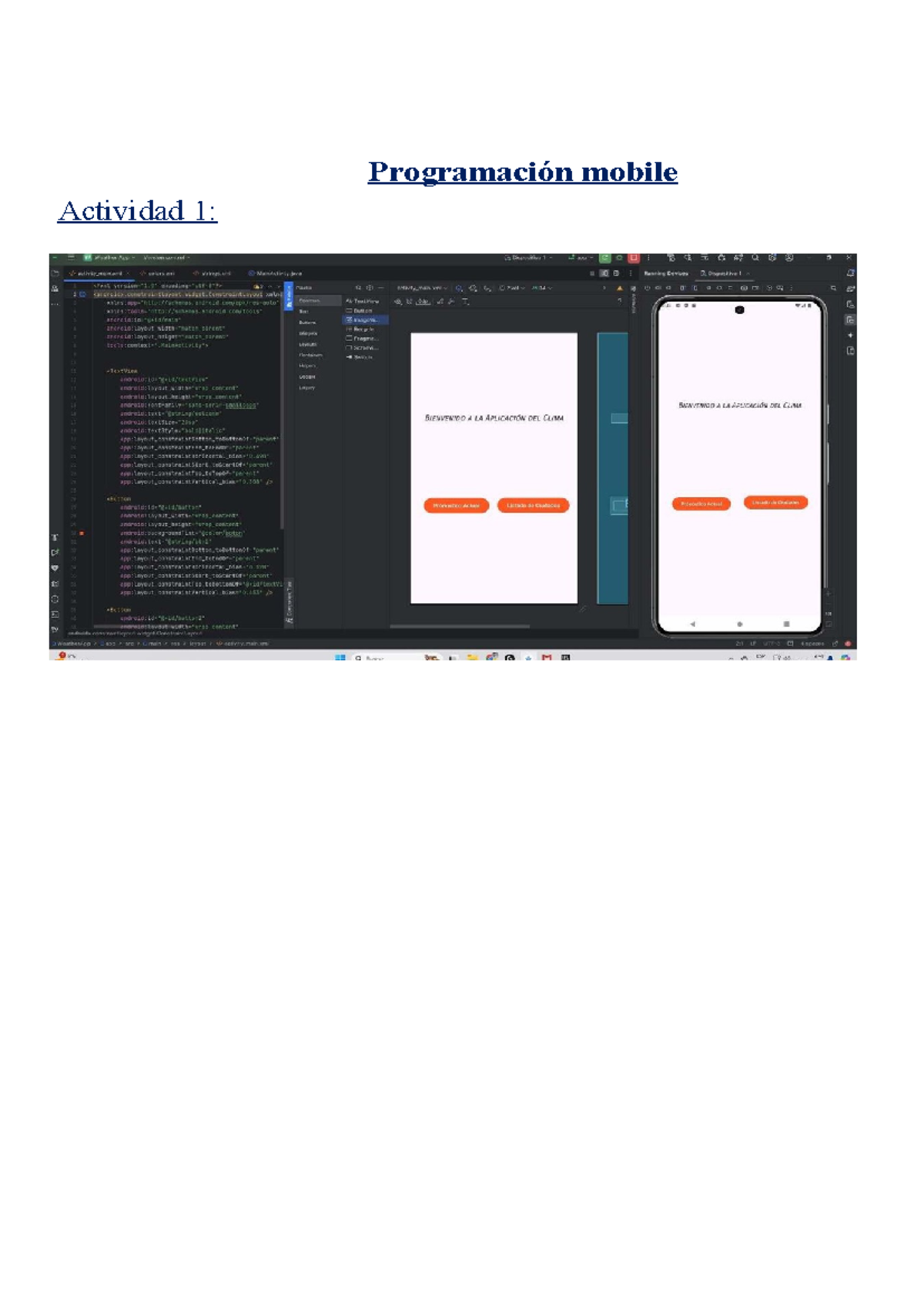Switch editor to Design view mode
This screenshot has height=1306, width=924.
[x=615, y=273]
